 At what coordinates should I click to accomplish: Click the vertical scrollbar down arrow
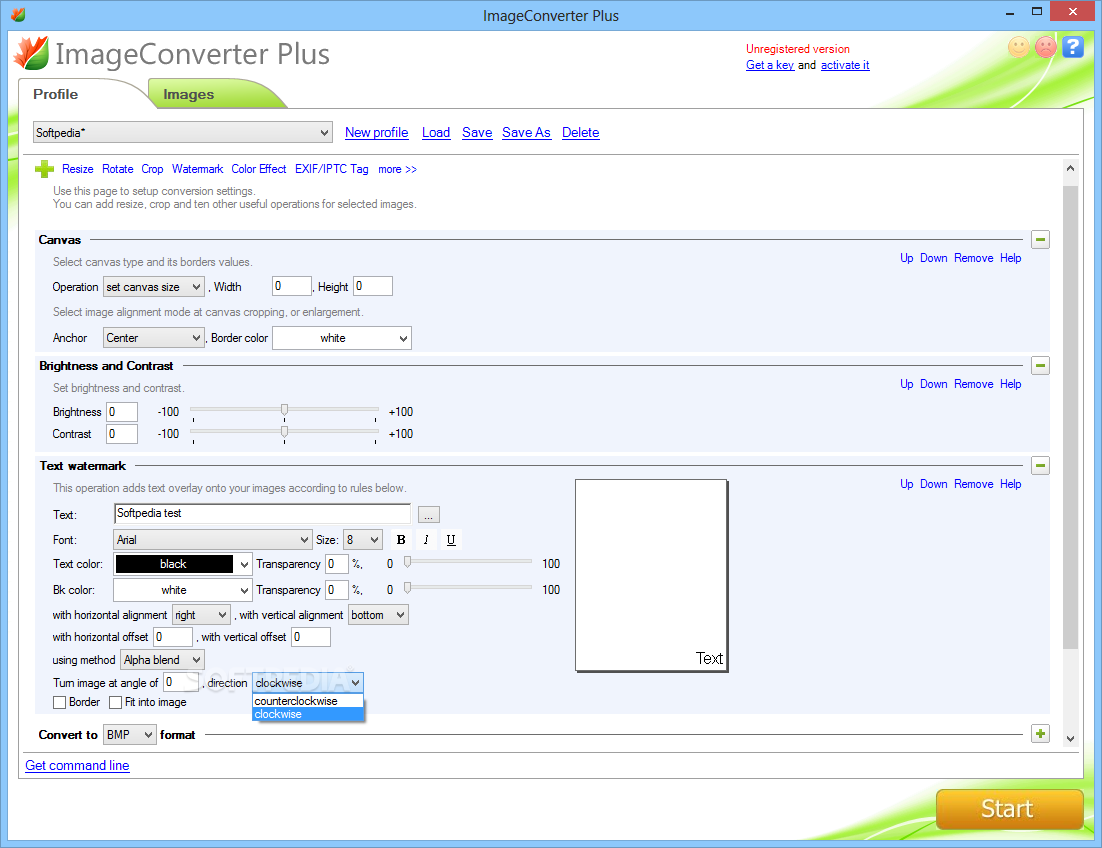point(1070,738)
